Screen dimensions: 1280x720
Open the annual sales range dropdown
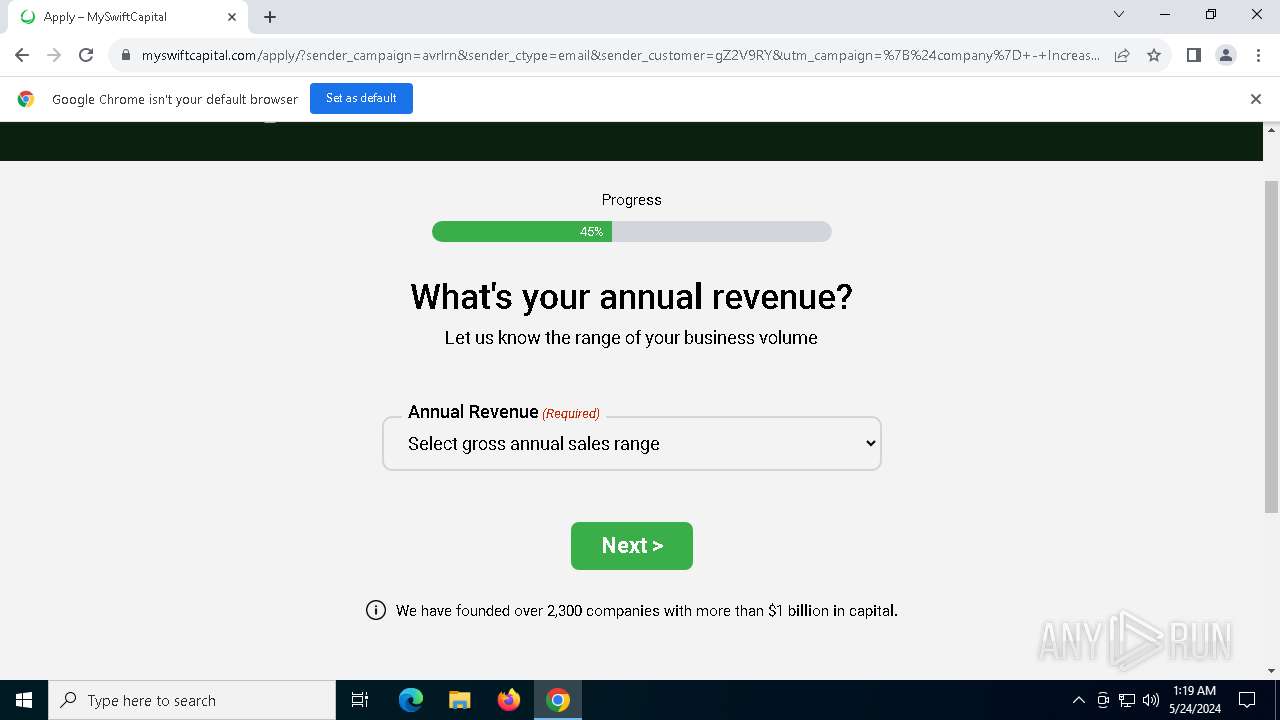632,444
